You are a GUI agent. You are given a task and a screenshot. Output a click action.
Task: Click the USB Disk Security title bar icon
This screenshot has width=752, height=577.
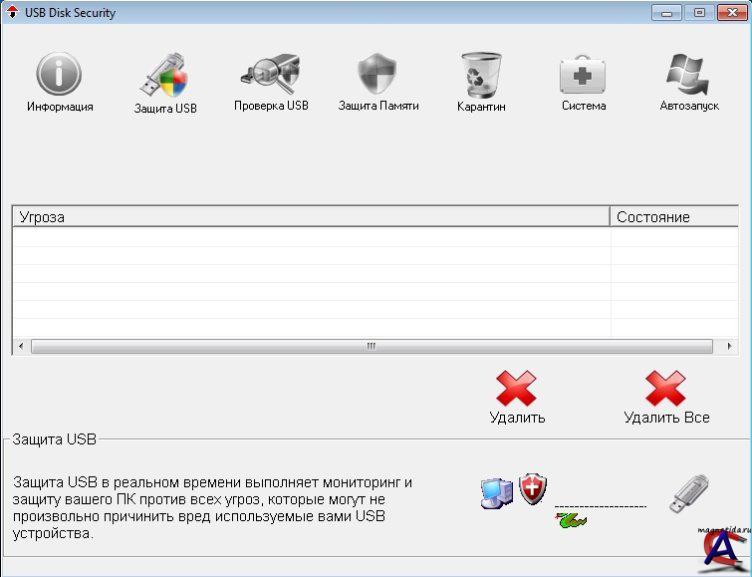pos(12,13)
